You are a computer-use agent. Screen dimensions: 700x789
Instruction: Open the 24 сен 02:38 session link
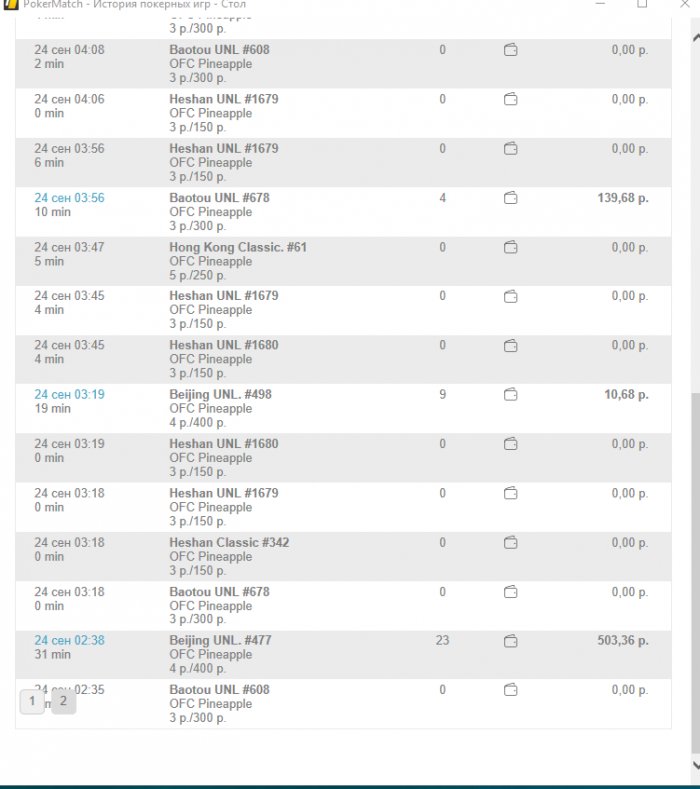pyautogui.click(x=69, y=641)
